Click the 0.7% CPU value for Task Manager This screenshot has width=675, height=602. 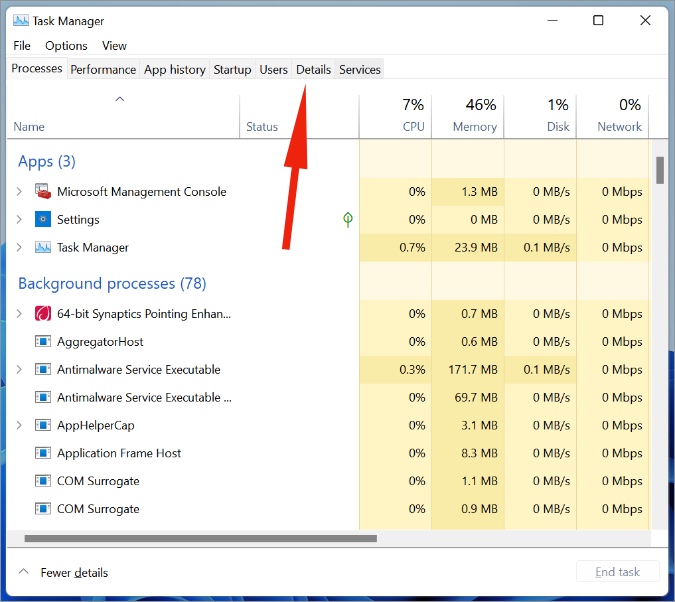click(412, 247)
